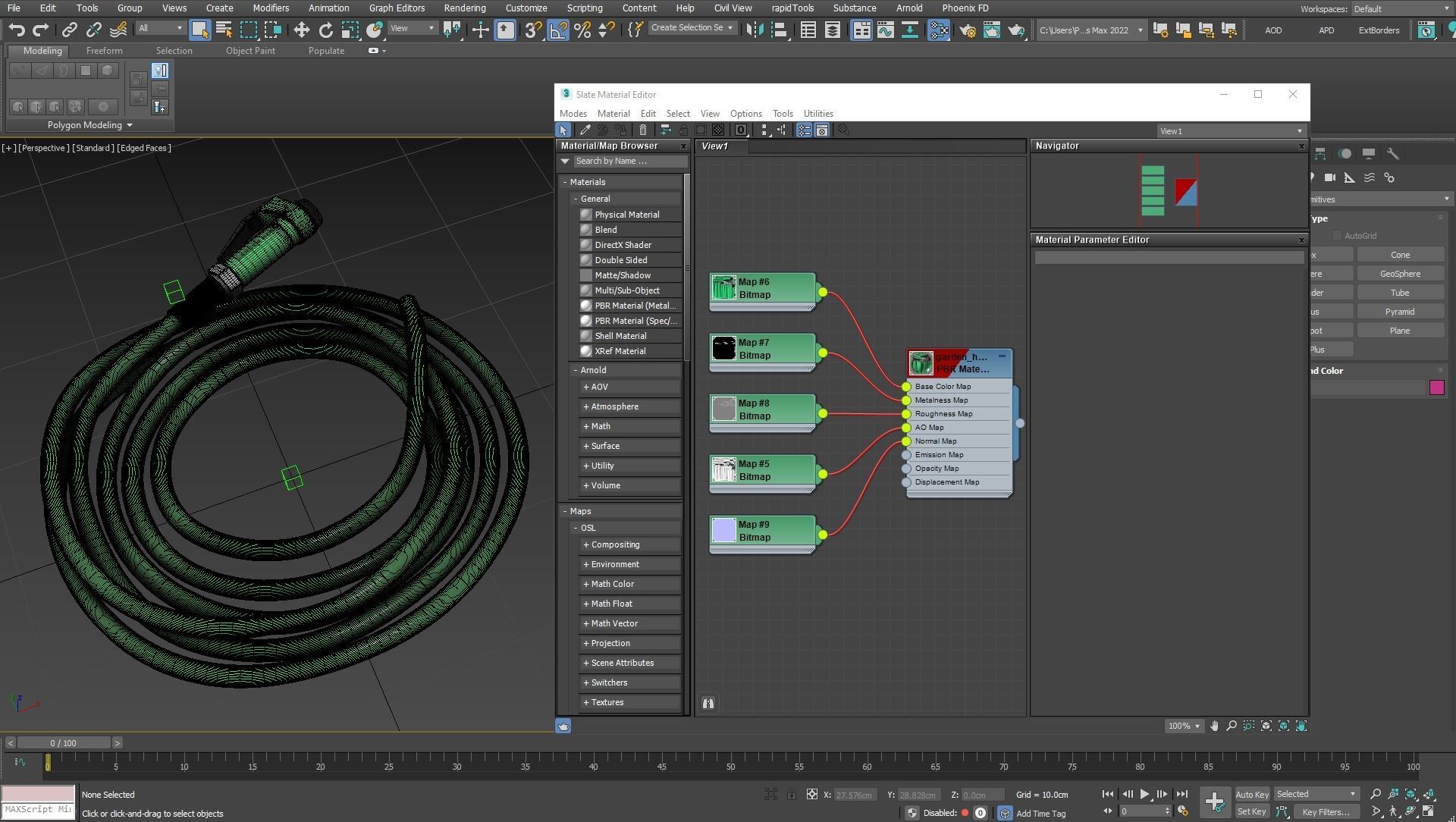Screen dimensions: 1456x822
Task: Toggle 3D Snaps button
Action: pyautogui.click(x=533, y=30)
